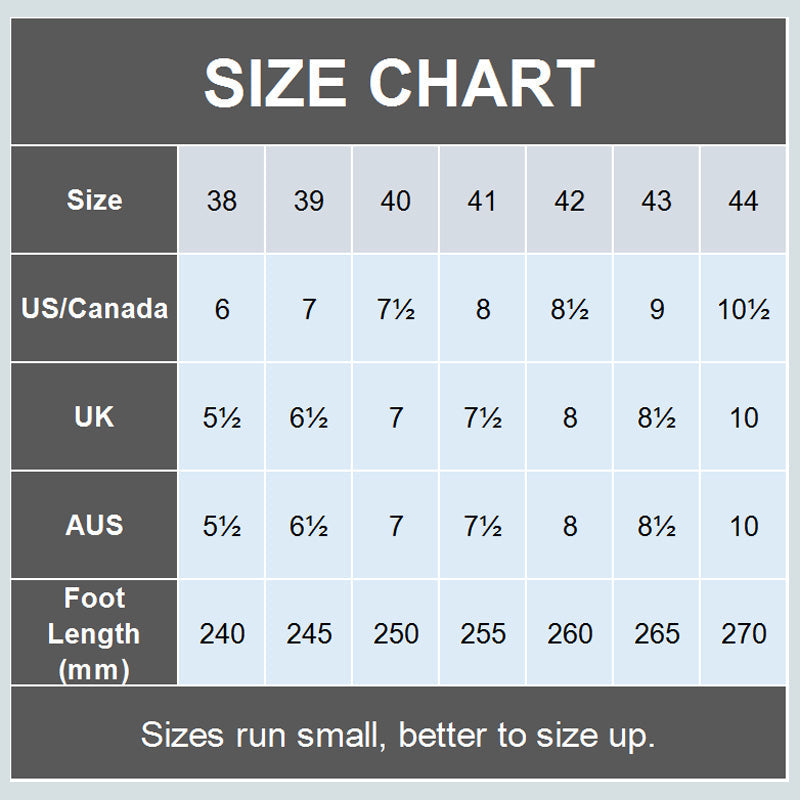The image size is (800, 800).
Task: Click the SIZE CHART title
Action: 399,82
